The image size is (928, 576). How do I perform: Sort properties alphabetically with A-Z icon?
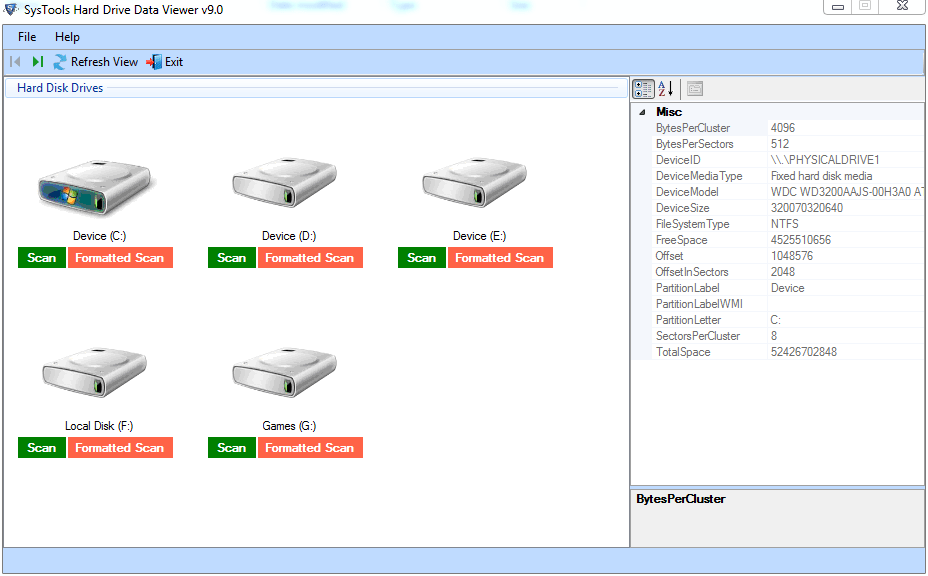(x=666, y=89)
